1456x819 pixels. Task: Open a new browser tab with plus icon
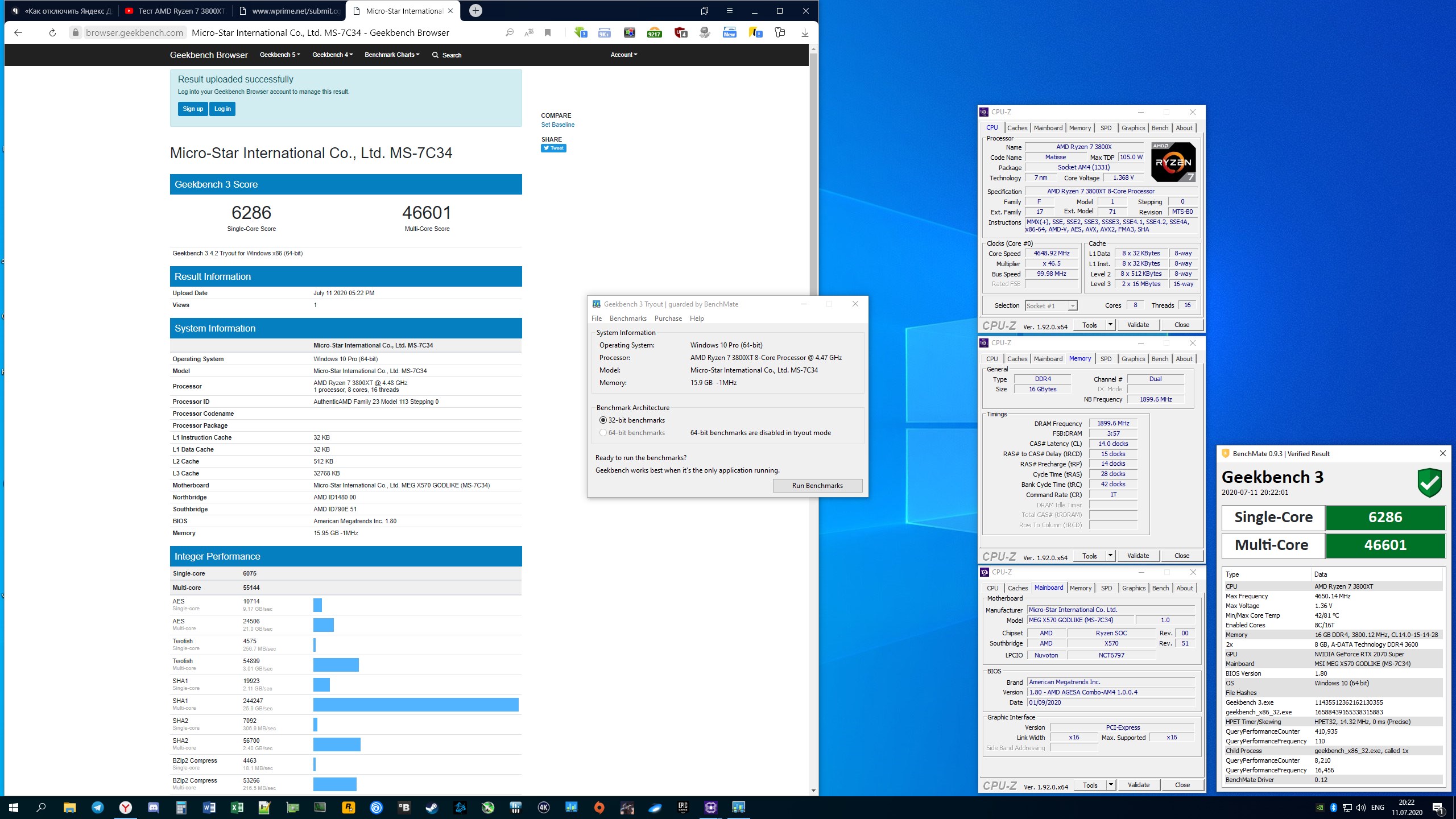tap(475, 11)
